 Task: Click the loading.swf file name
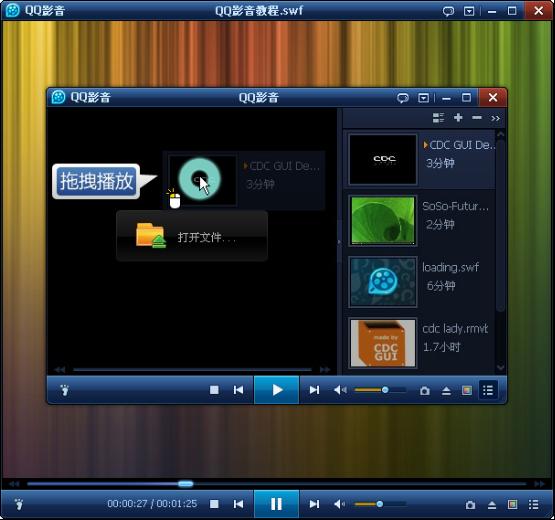coord(450,267)
